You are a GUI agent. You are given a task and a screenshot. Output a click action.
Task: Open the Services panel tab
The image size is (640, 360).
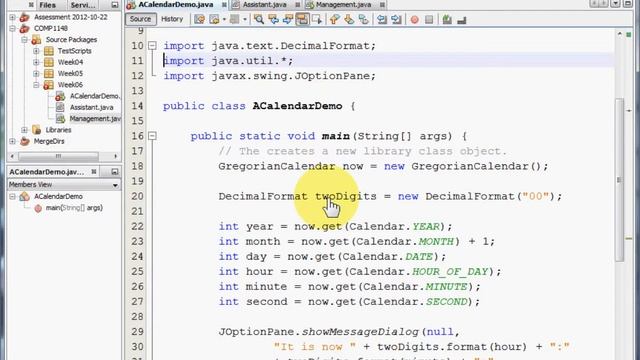[82, 5]
